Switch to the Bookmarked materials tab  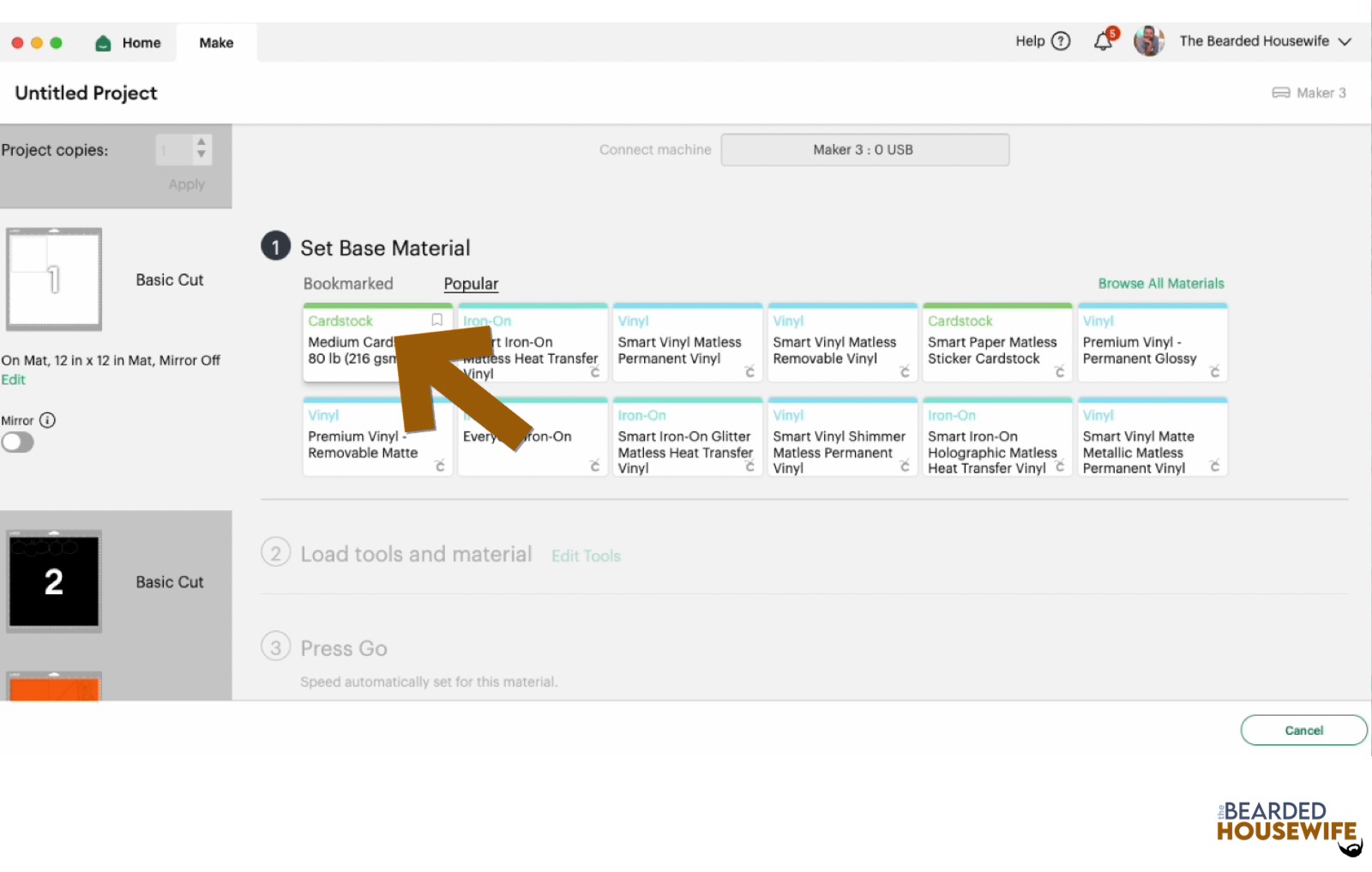pos(348,283)
